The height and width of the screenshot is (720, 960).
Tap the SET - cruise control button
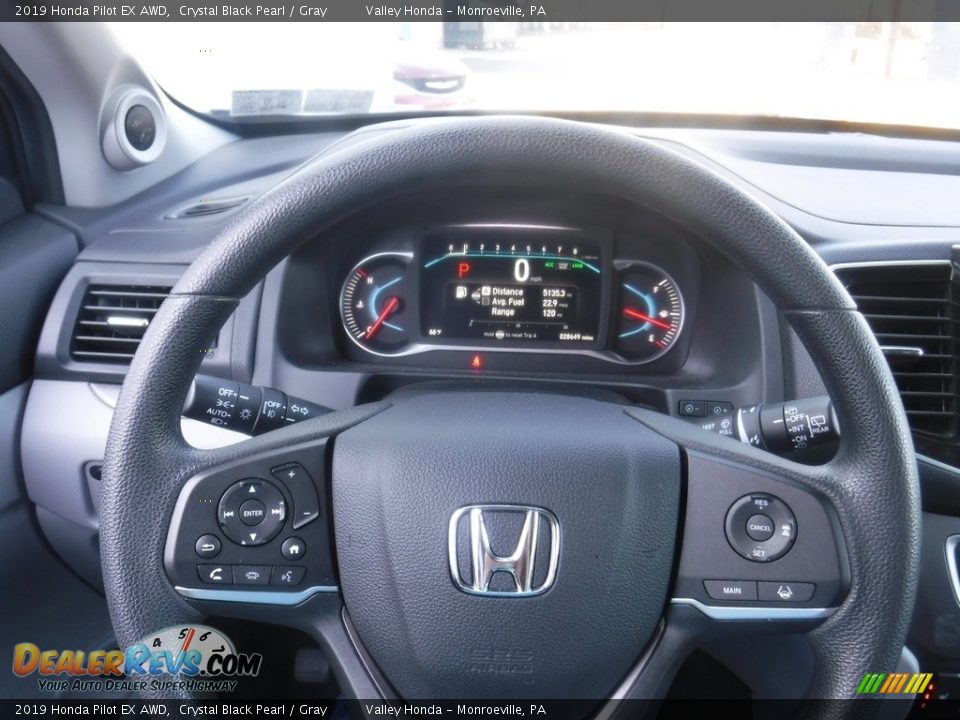coord(759,553)
